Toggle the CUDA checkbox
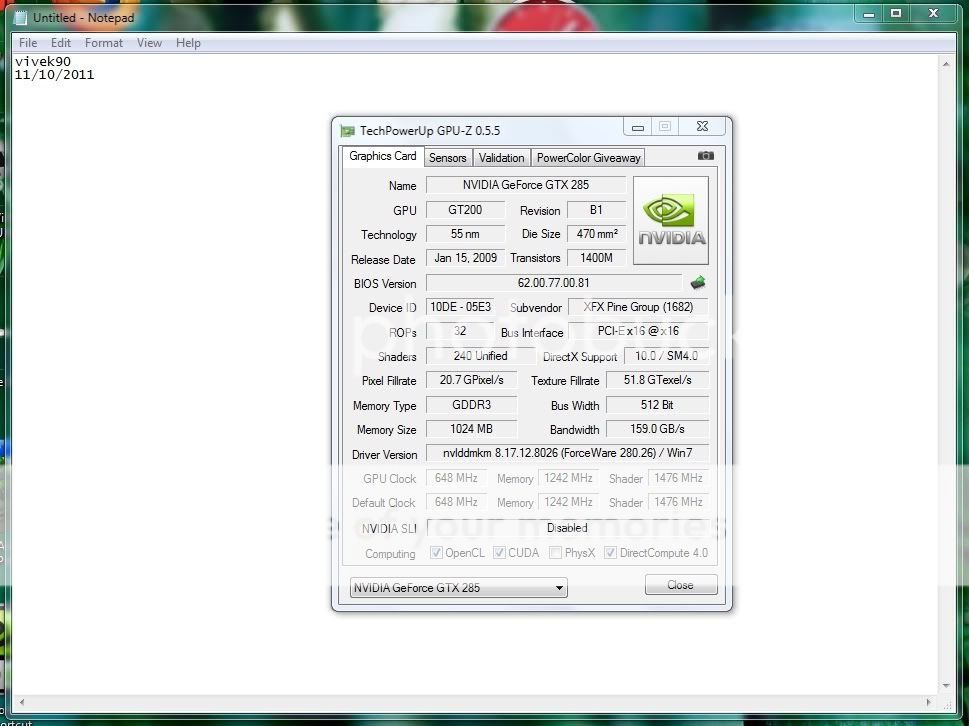This screenshot has width=969, height=726. (x=499, y=552)
